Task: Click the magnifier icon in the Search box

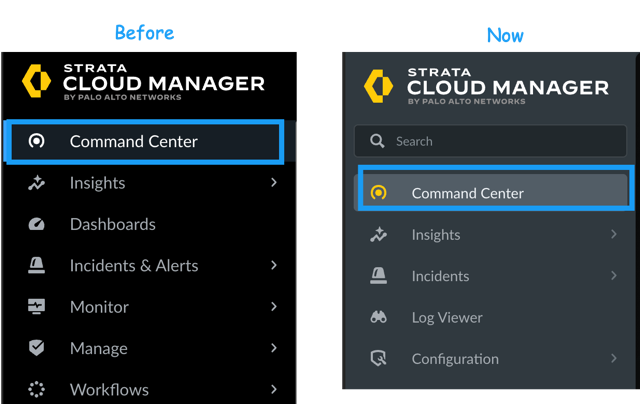Action: coord(377,141)
